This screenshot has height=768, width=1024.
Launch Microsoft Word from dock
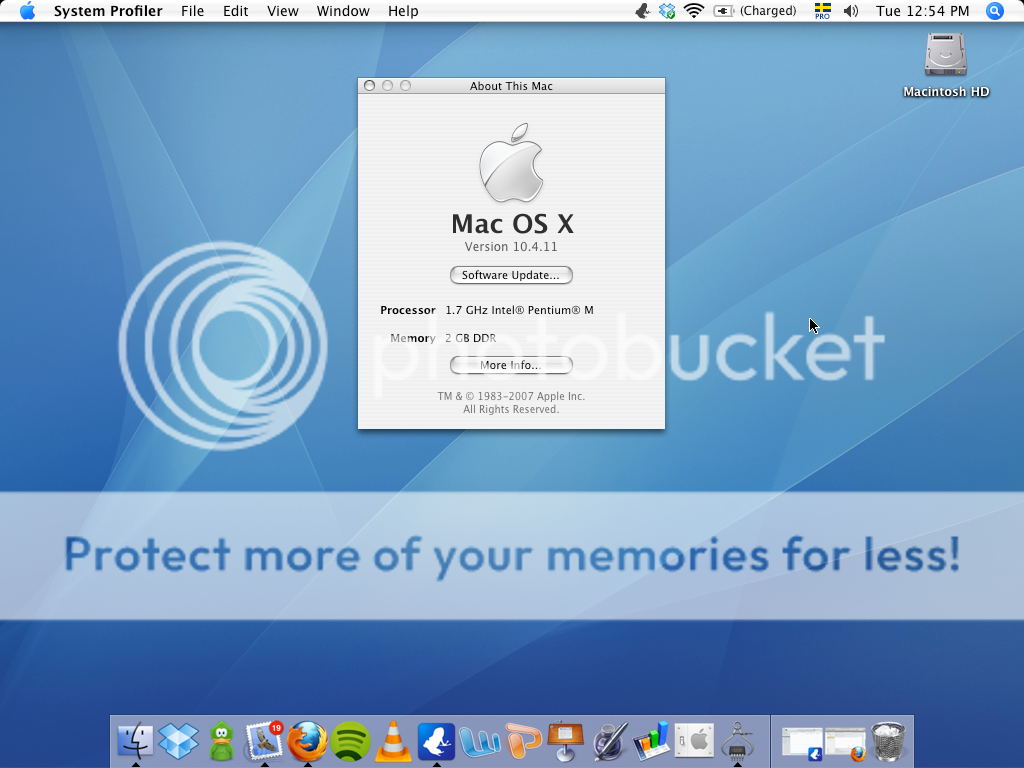pos(480,742)
